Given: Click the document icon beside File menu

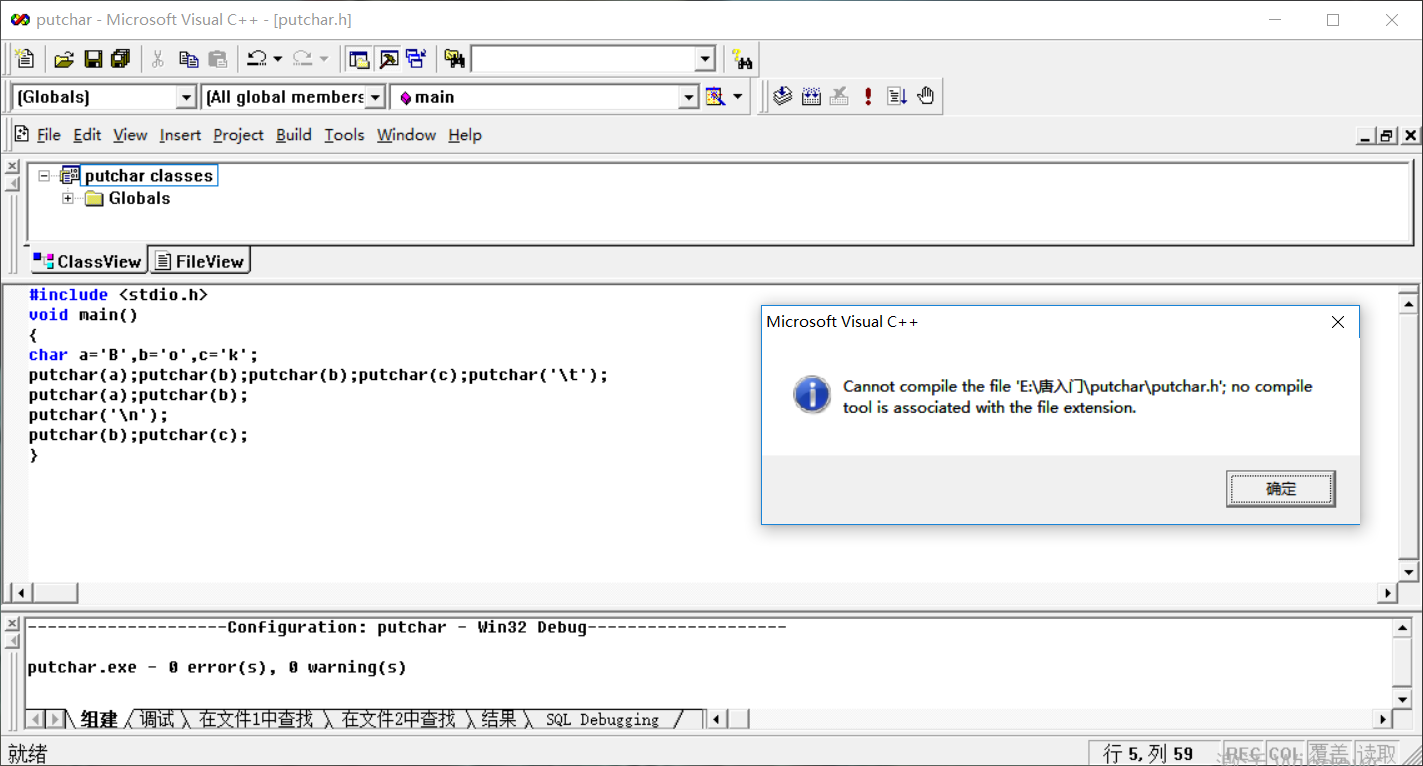Looking at the screenshot, I should coord(22,134).
